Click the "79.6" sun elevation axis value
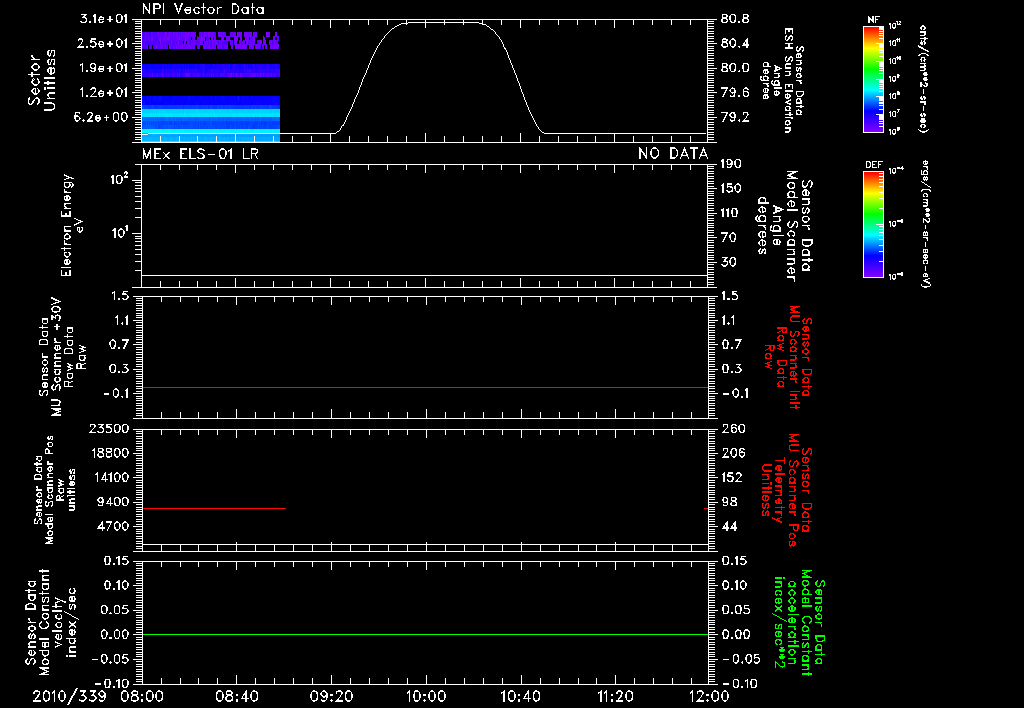1024x708 pixels. pyautogui.click(x=735, y=93)
